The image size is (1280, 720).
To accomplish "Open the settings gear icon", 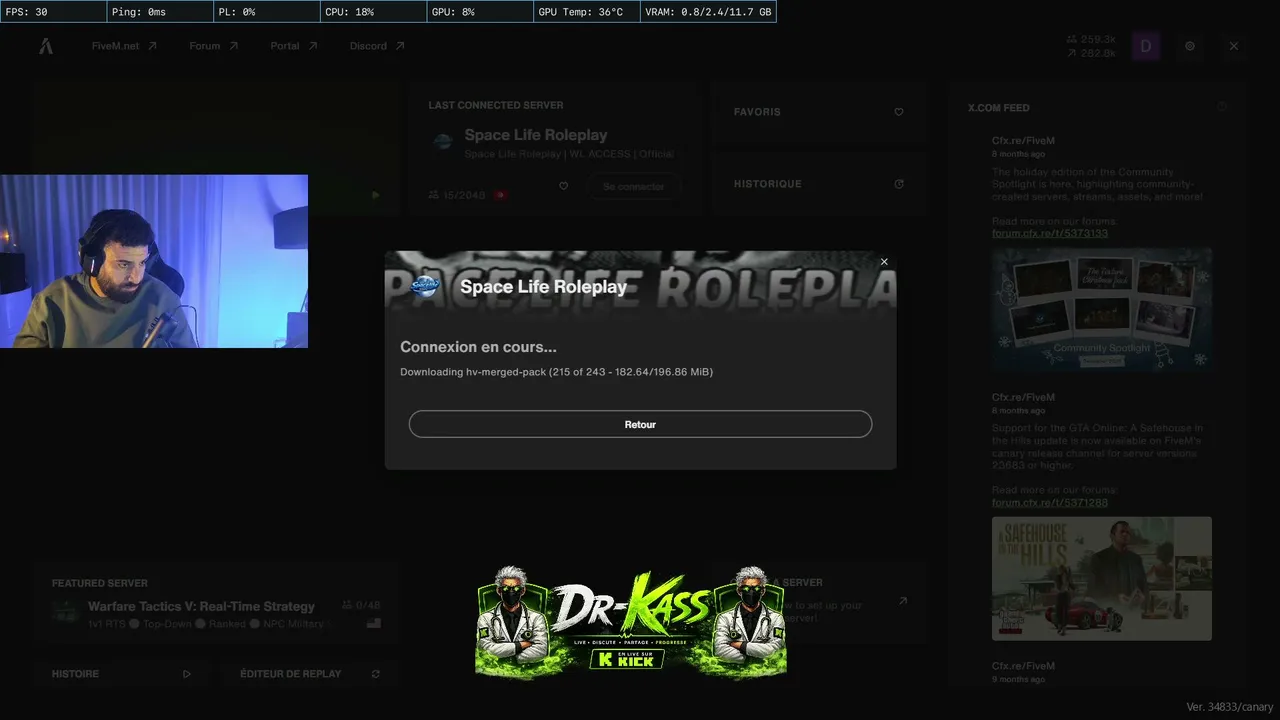I will (1190, 46).
